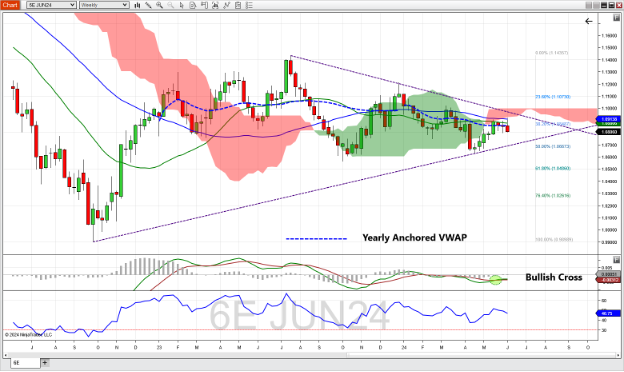This screenshot has height=372, width=624.
Task: Click the black 1.08903 price marker
Action: [609, 132]
